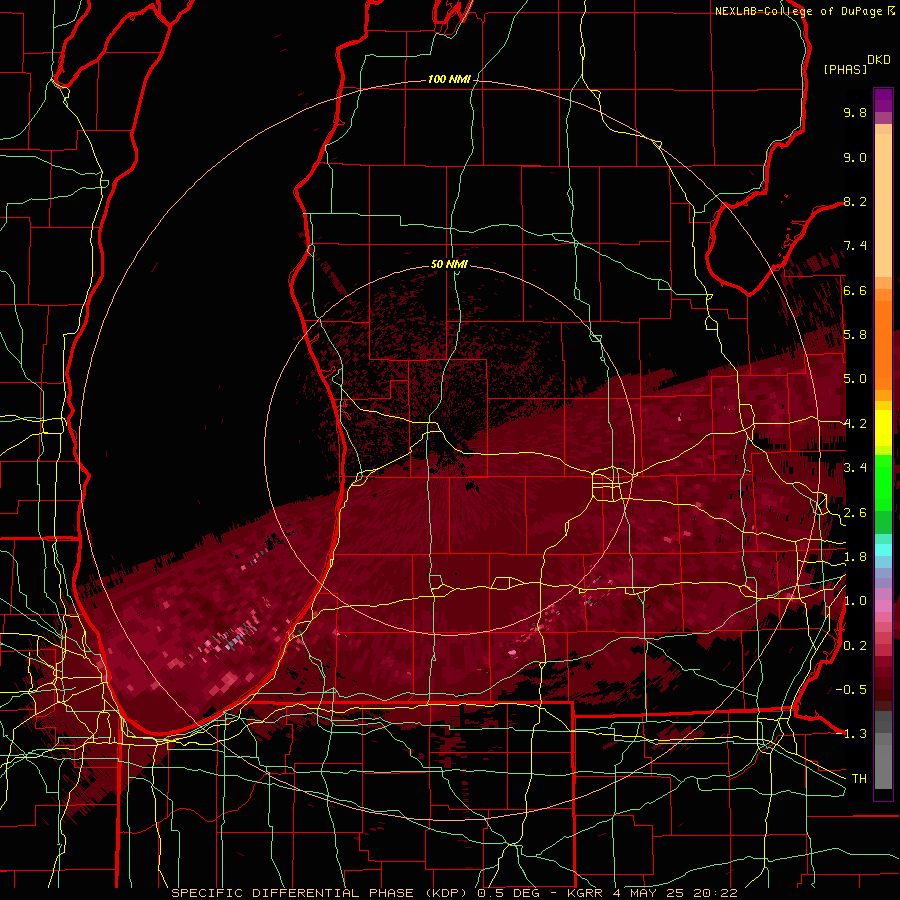Click the 100 NMI range ring label
Viewport: 900px width, 900px height.
click(449, 79)
